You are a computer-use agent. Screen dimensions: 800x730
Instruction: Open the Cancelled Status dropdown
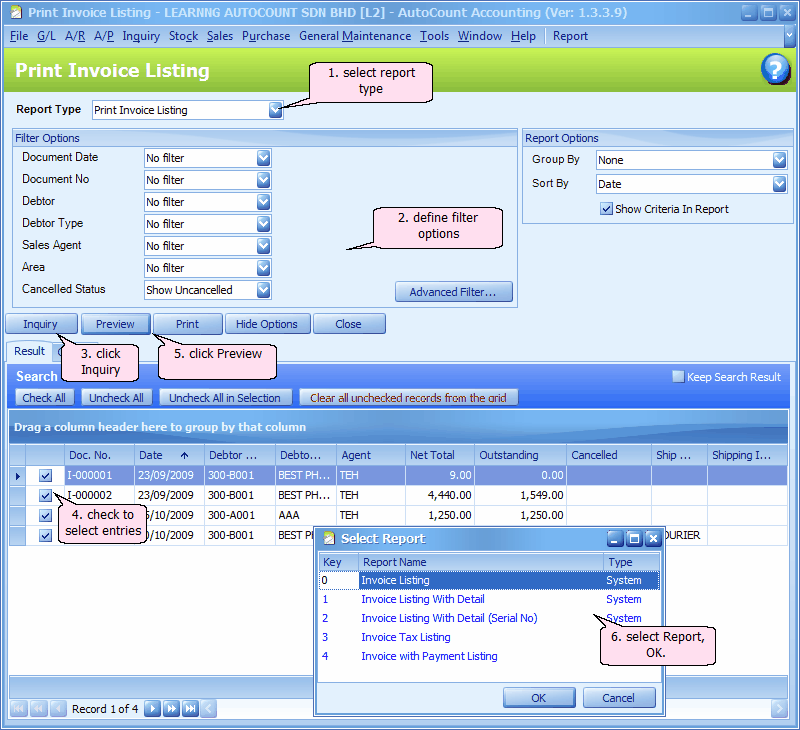tap(263, 290)
